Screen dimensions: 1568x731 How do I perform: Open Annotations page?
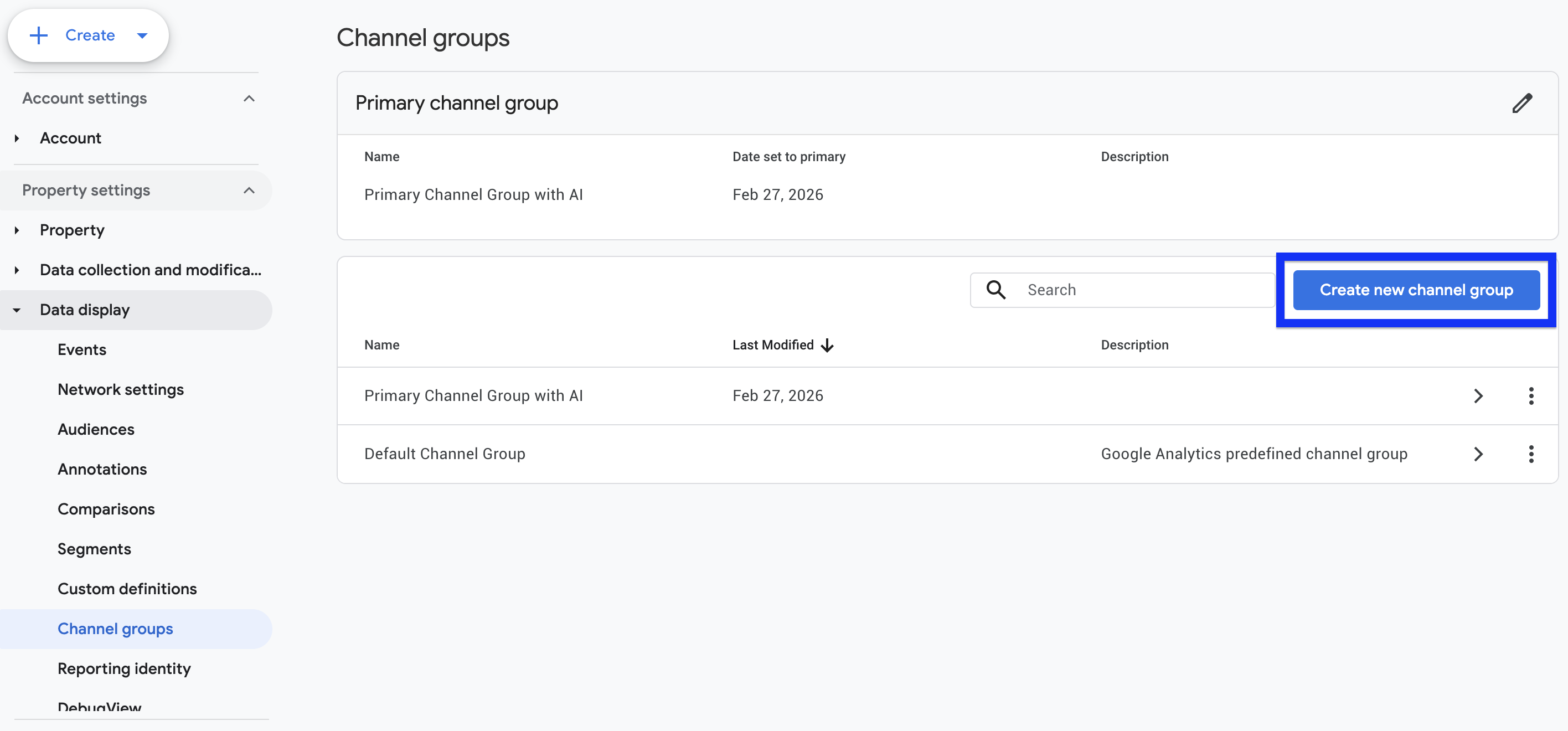click(102, 469)
